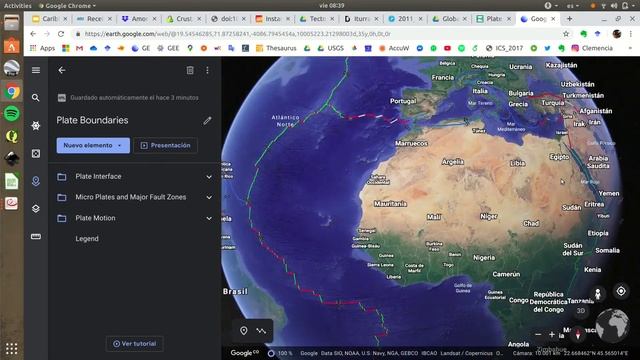This screenshot has width=640, height=360.
Task: Click Activities in the top bar
Action: click(x=18, y=6)
